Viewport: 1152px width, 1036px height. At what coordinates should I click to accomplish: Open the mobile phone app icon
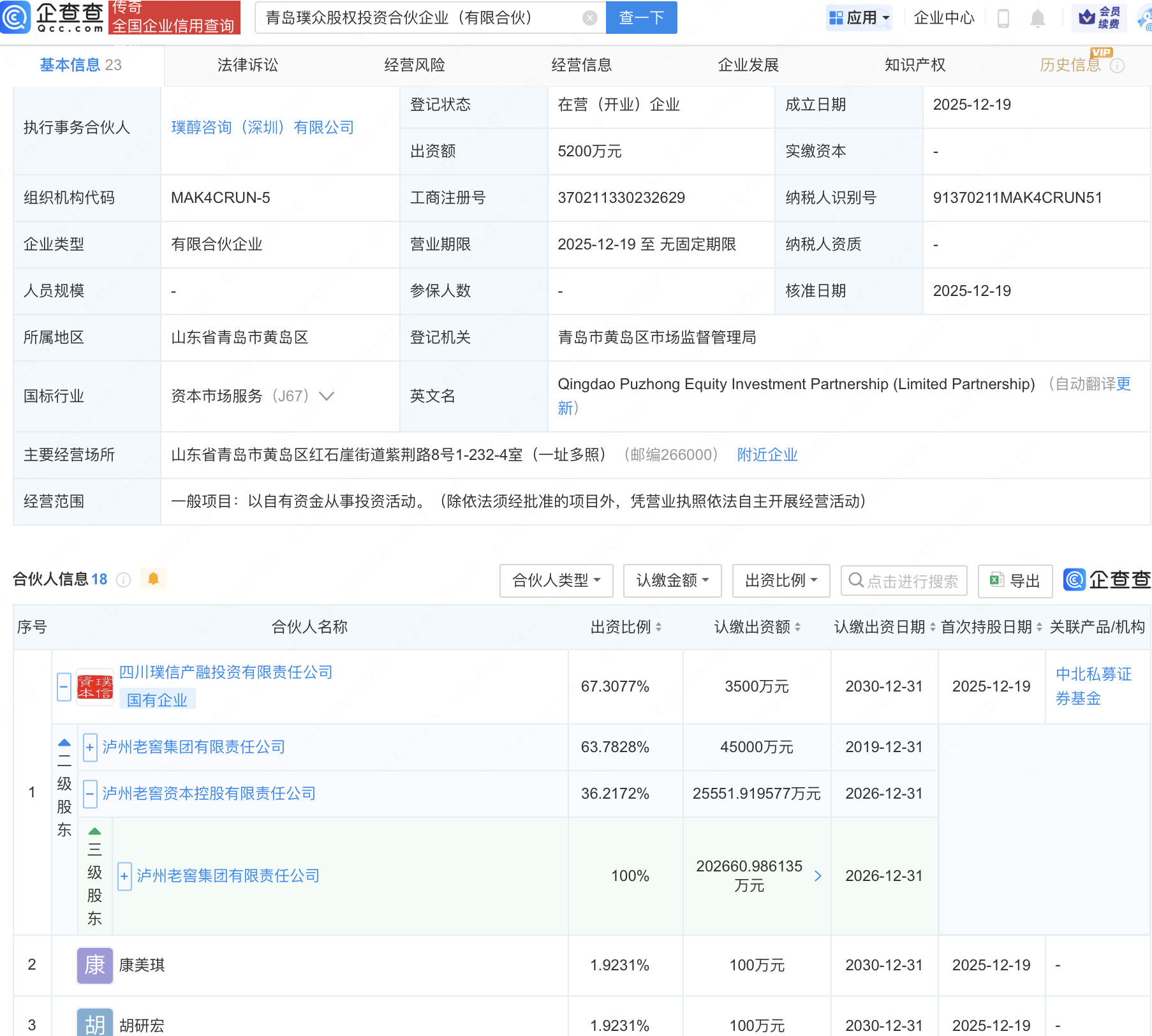1003,18
